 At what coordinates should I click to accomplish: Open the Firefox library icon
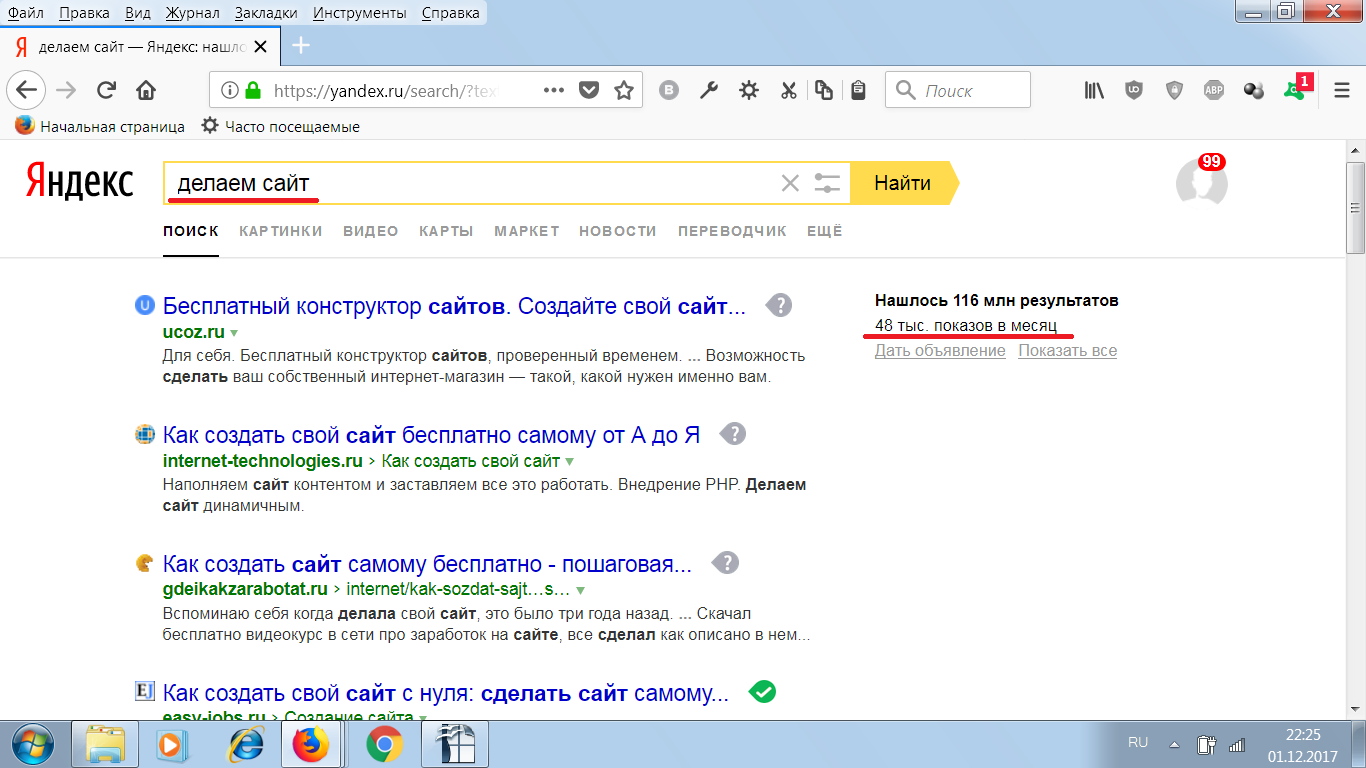(x=1094, y=90)
